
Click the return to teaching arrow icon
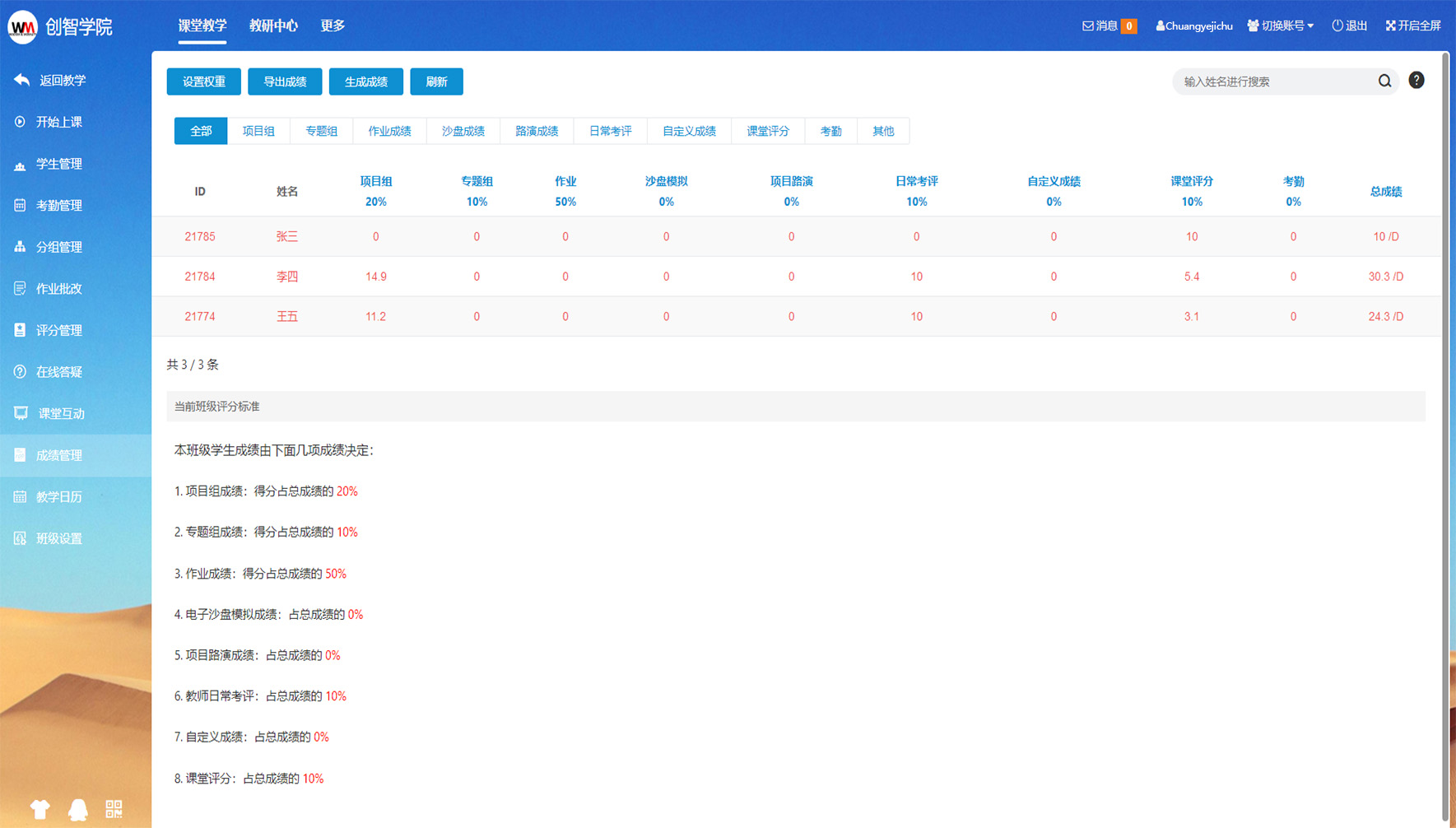22,80
